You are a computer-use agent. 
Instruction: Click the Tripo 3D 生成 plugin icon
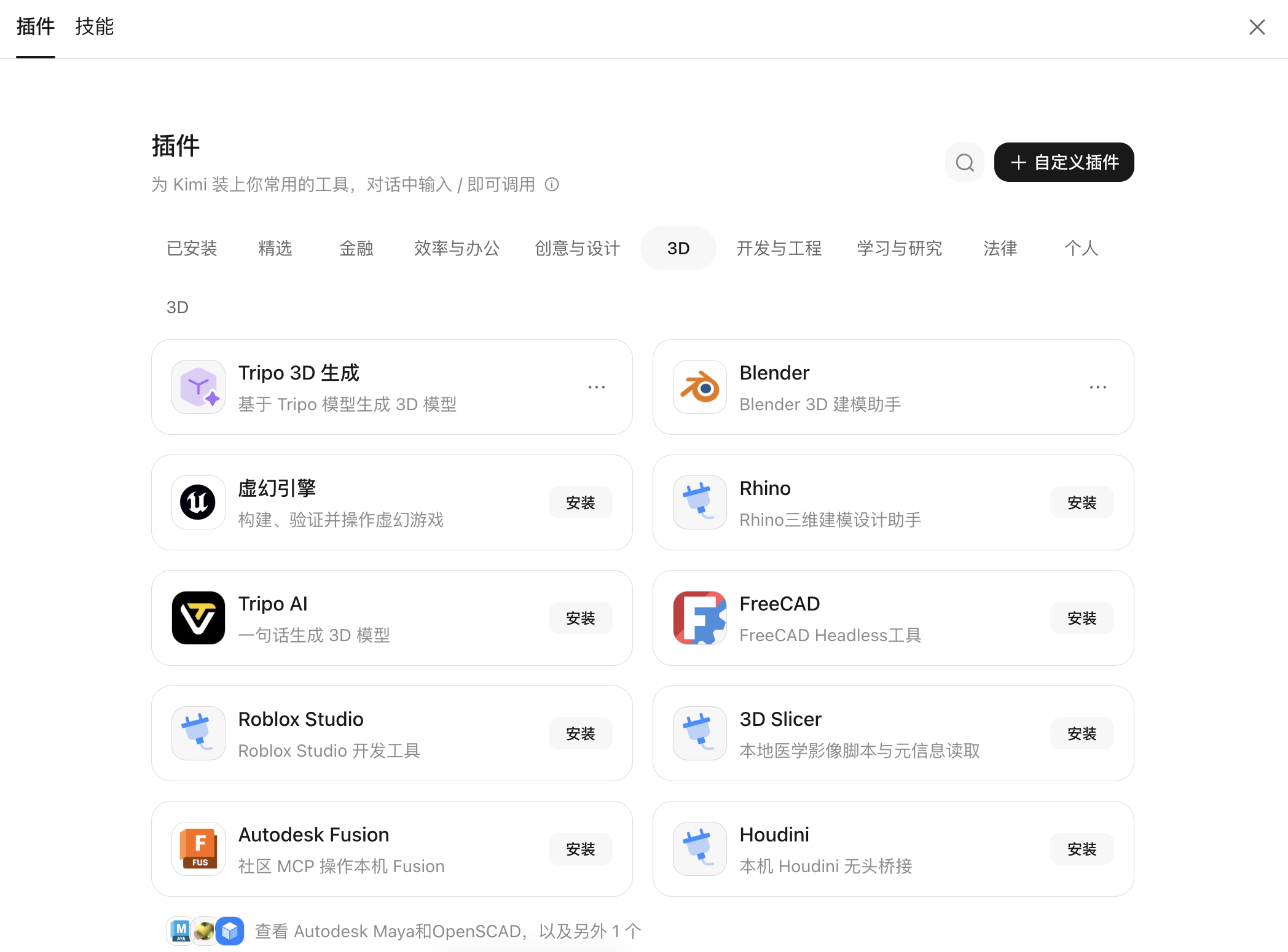click(198, 387)
